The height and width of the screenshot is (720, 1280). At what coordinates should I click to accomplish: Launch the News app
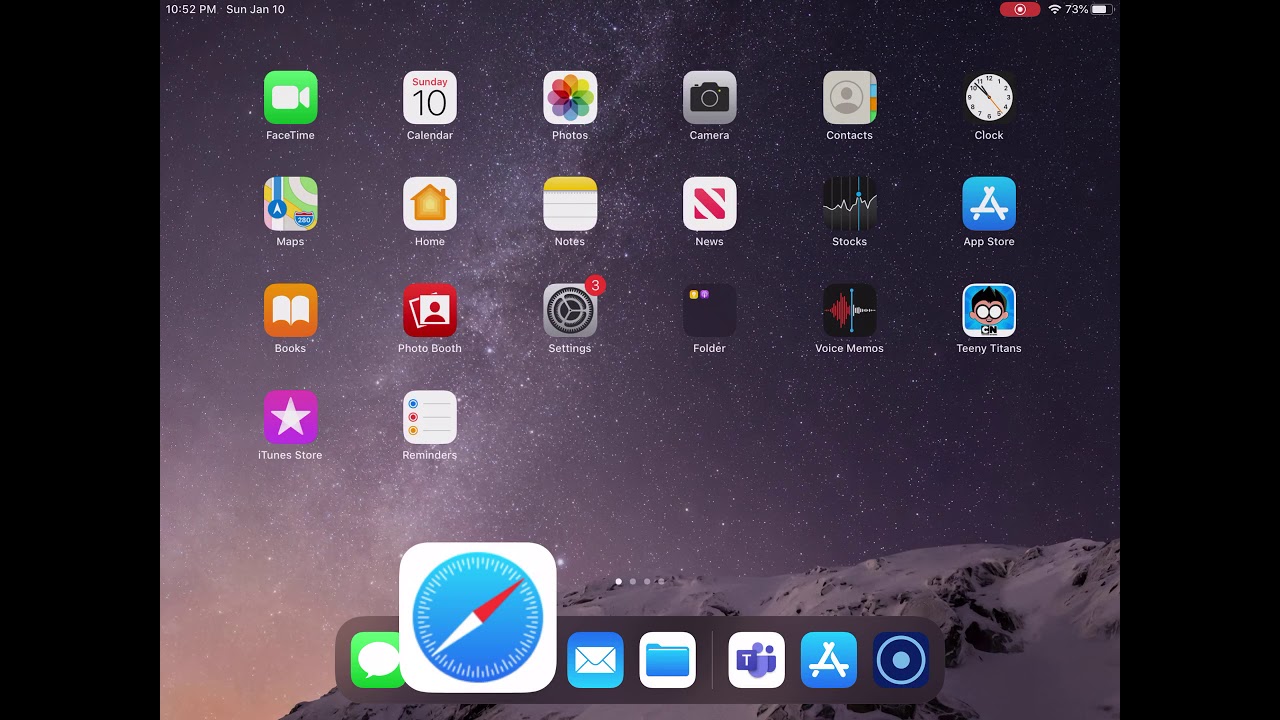(709, 204)
